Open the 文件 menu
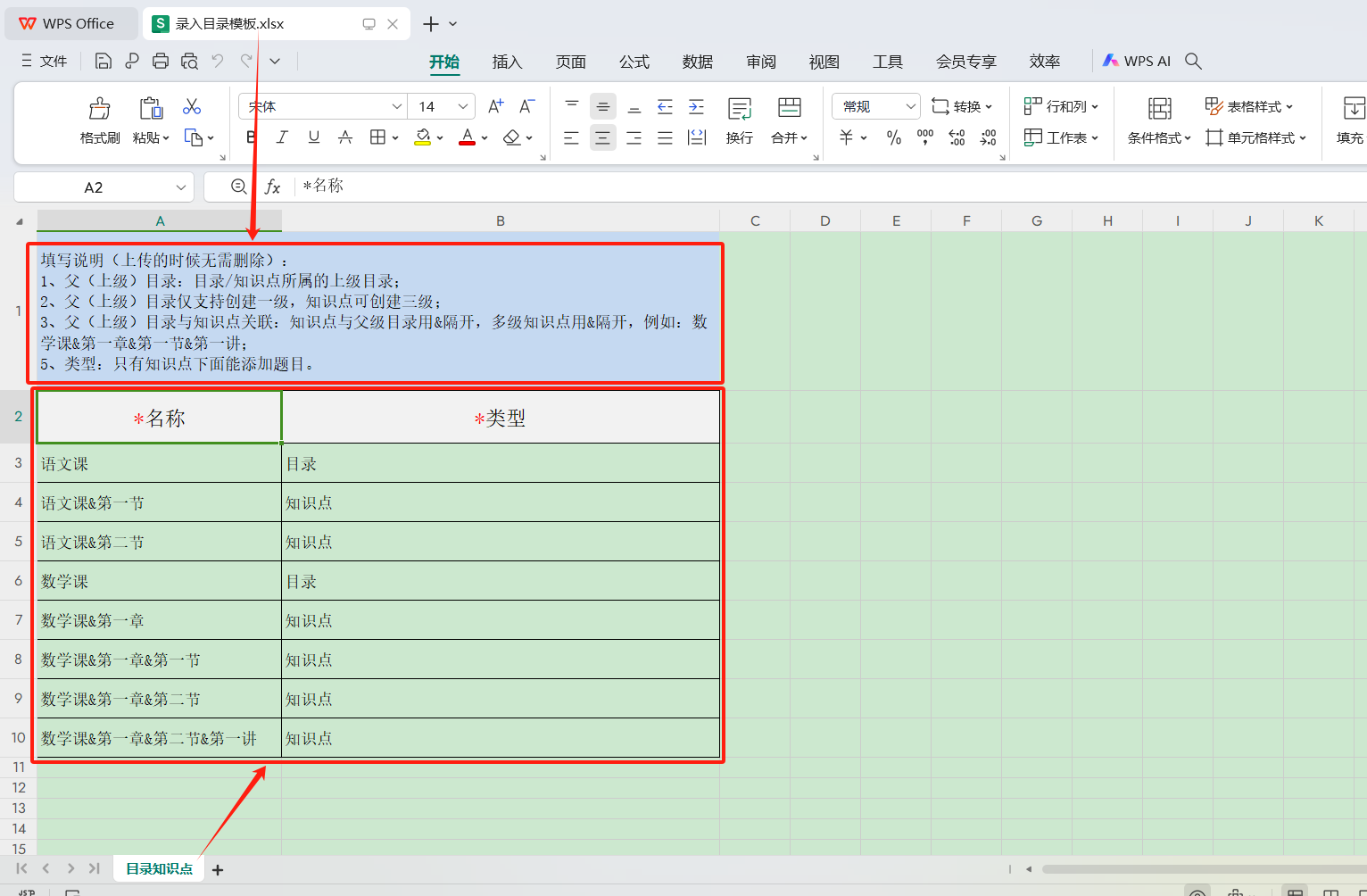1367x896 pixels. point(45,61)
